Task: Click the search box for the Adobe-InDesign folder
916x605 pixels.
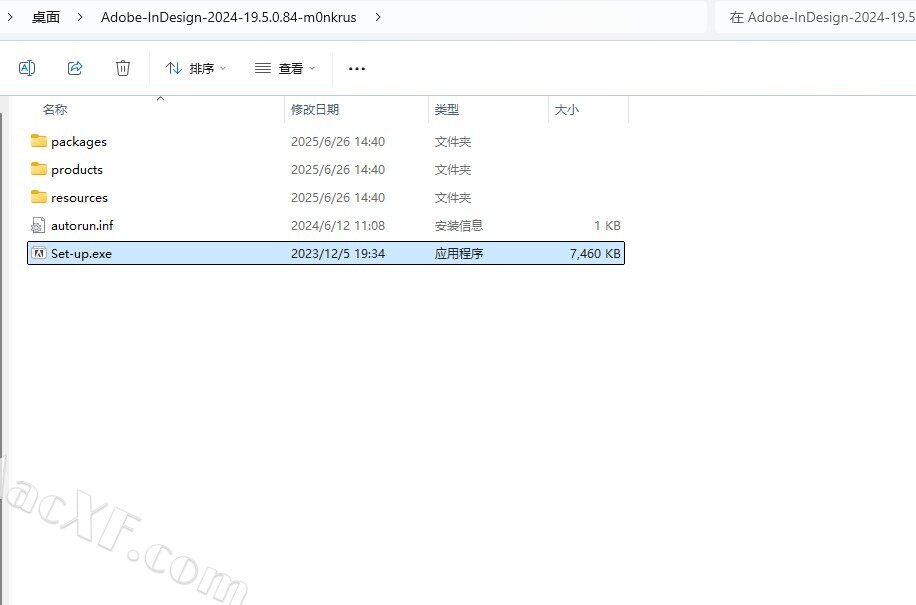Action: tap(816, 18)
